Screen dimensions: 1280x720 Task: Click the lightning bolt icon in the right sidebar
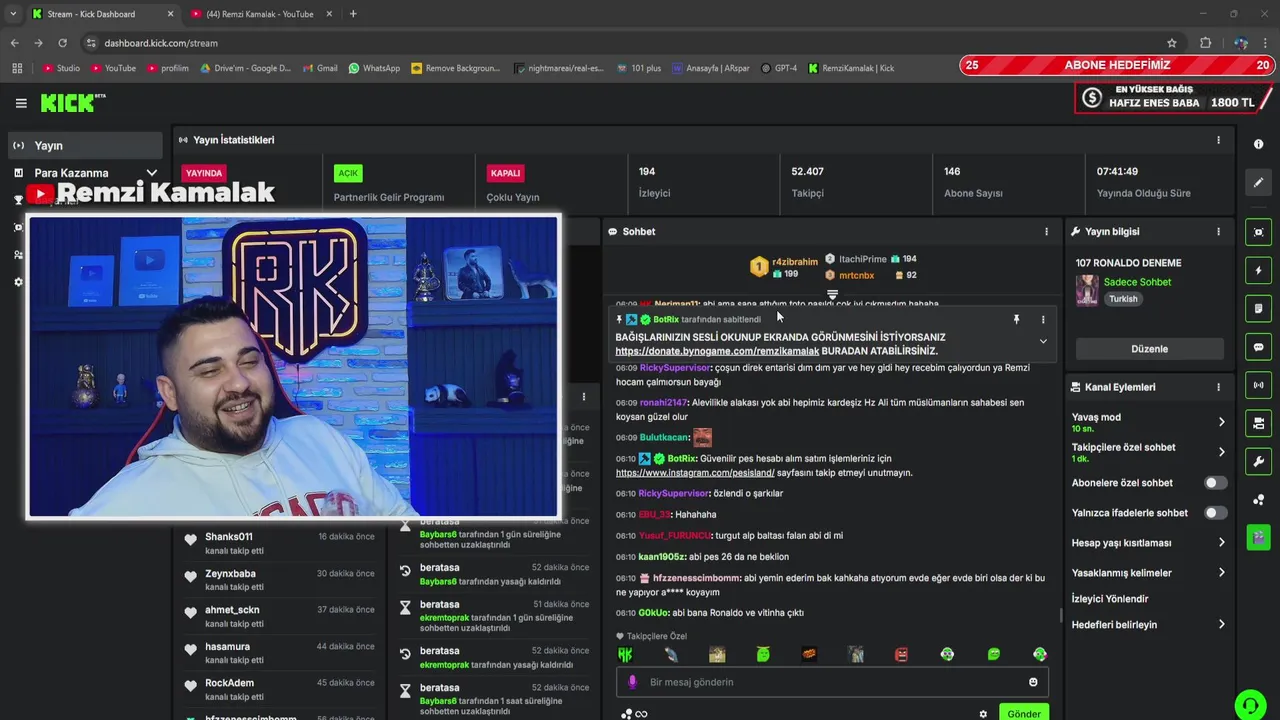click(1258, 271)
